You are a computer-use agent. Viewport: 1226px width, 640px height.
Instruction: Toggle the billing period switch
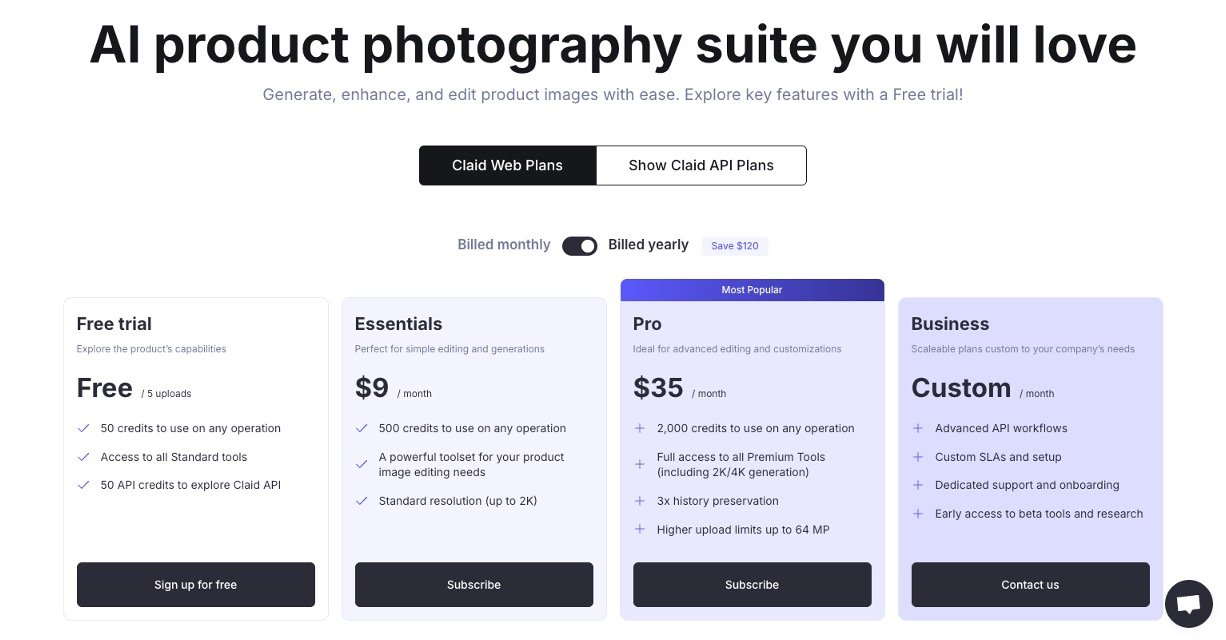579,245
